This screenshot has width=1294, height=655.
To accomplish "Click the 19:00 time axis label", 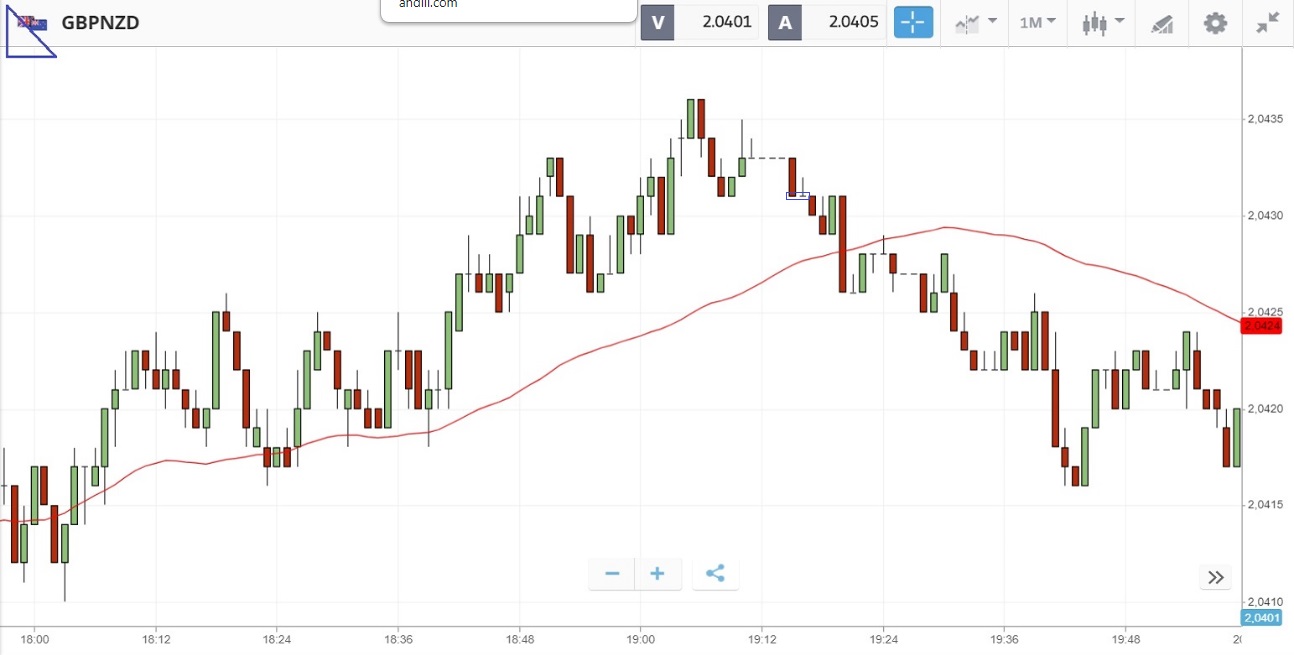I will coord(641,639).
